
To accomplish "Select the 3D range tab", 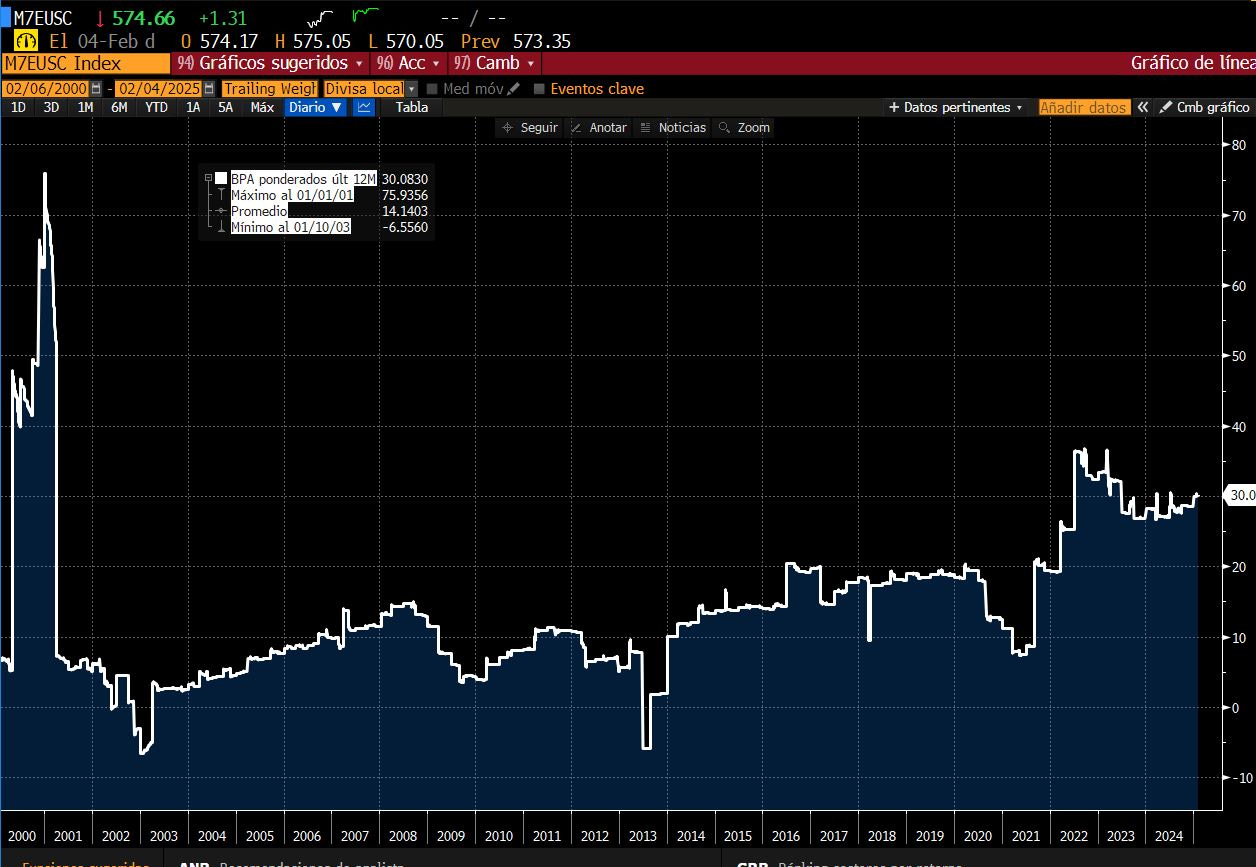I will [x=51, y=107].
